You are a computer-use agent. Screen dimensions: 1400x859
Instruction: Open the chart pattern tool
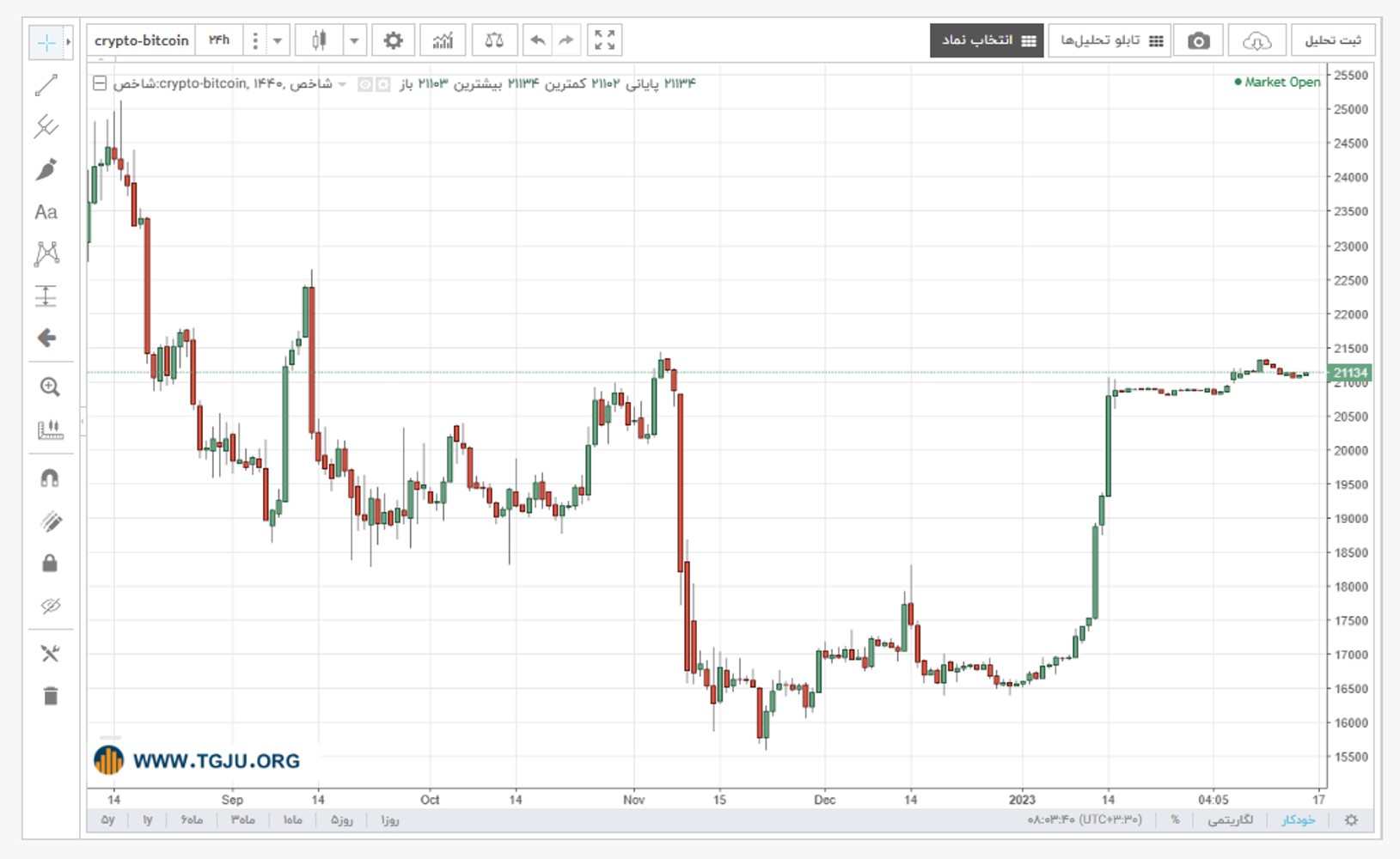[46, 253]
